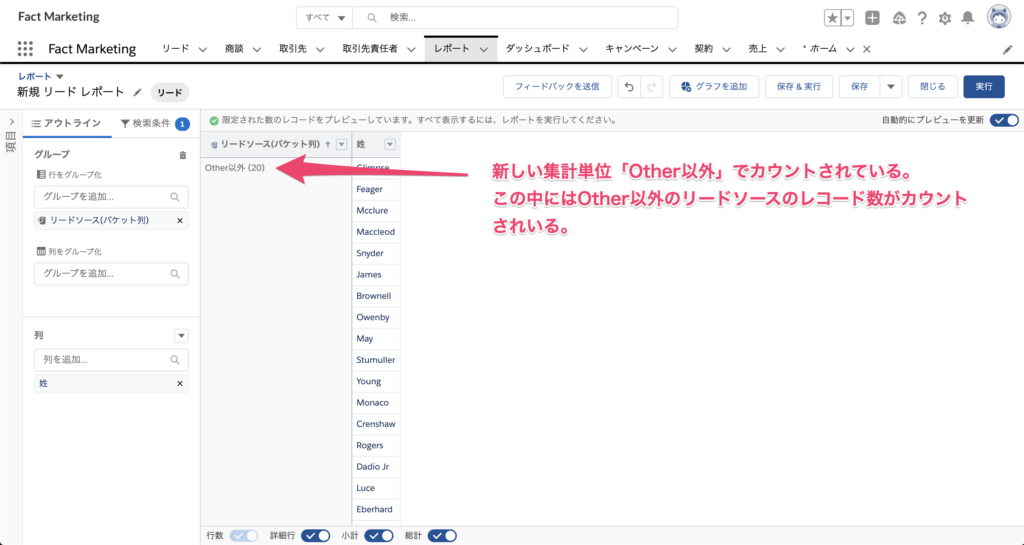Open the リード tab dropdown chevron

(202, 49)
